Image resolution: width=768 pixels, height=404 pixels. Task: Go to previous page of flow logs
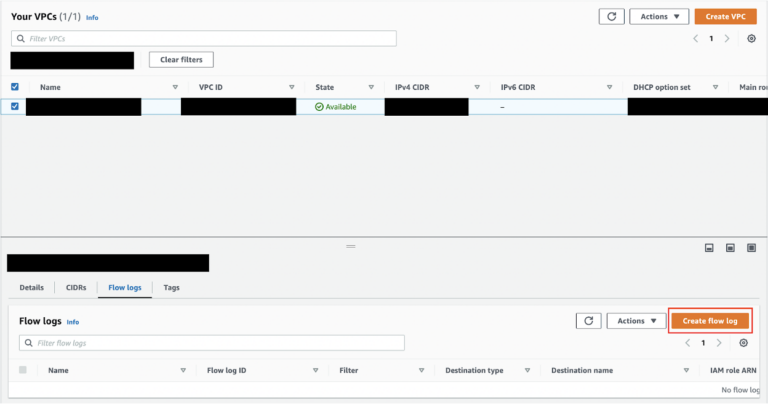pyautogui.click(x=687, y=343)
